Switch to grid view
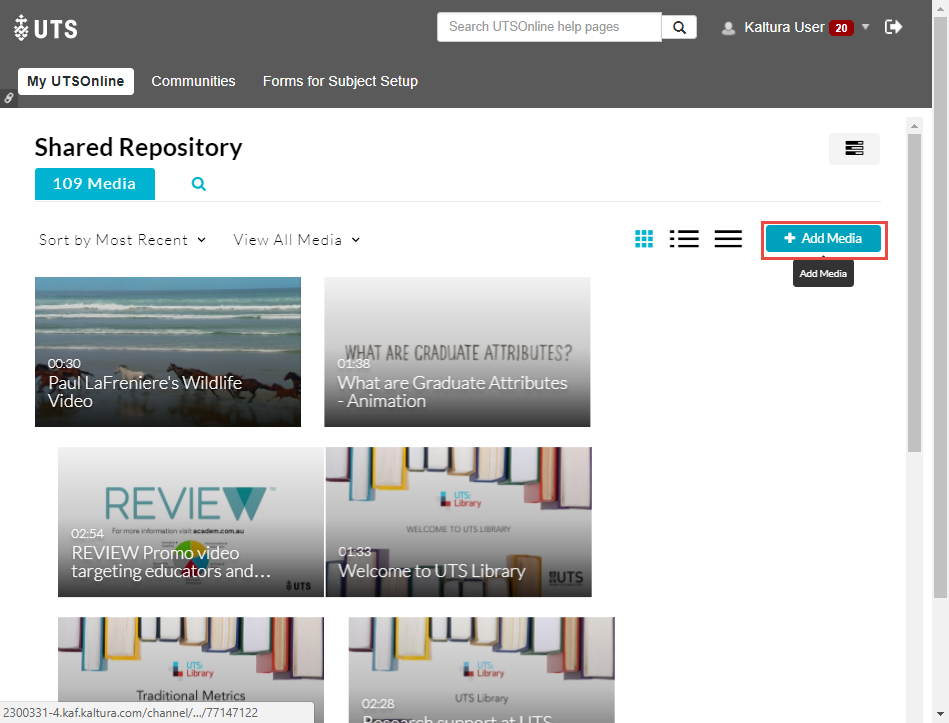Image resolution: width=949 pixels, height=723 pixels. tap(644, 238)
